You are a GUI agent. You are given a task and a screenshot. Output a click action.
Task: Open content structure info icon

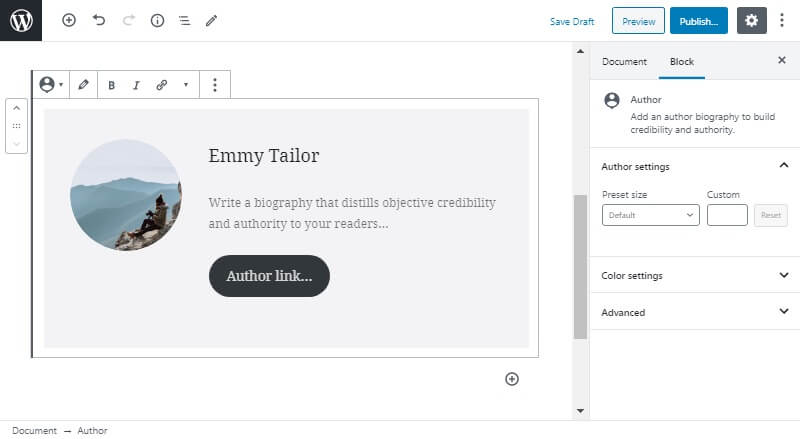157,20
